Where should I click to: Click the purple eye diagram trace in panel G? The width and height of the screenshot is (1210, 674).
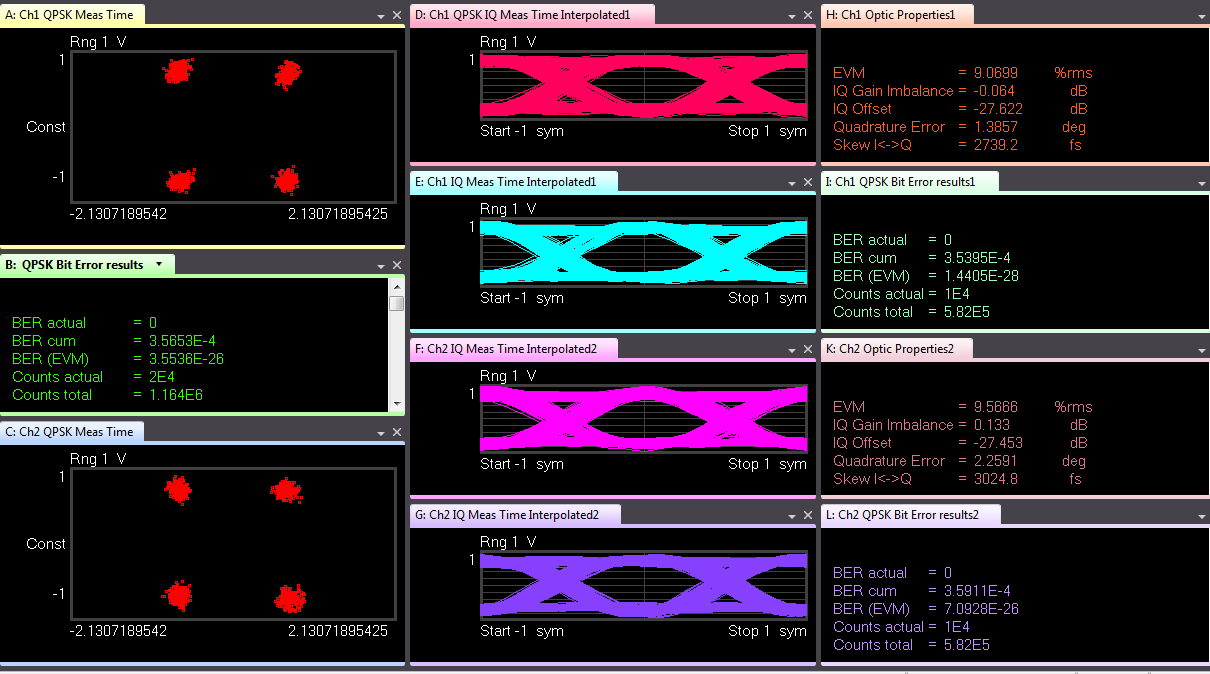coord(643,587)
